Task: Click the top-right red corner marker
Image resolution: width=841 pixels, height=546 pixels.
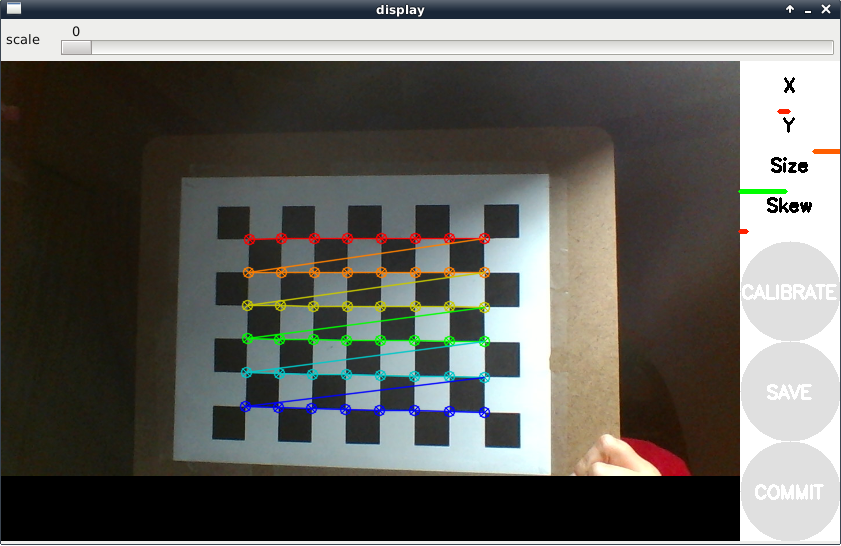Action: click(x=484, y=238)
